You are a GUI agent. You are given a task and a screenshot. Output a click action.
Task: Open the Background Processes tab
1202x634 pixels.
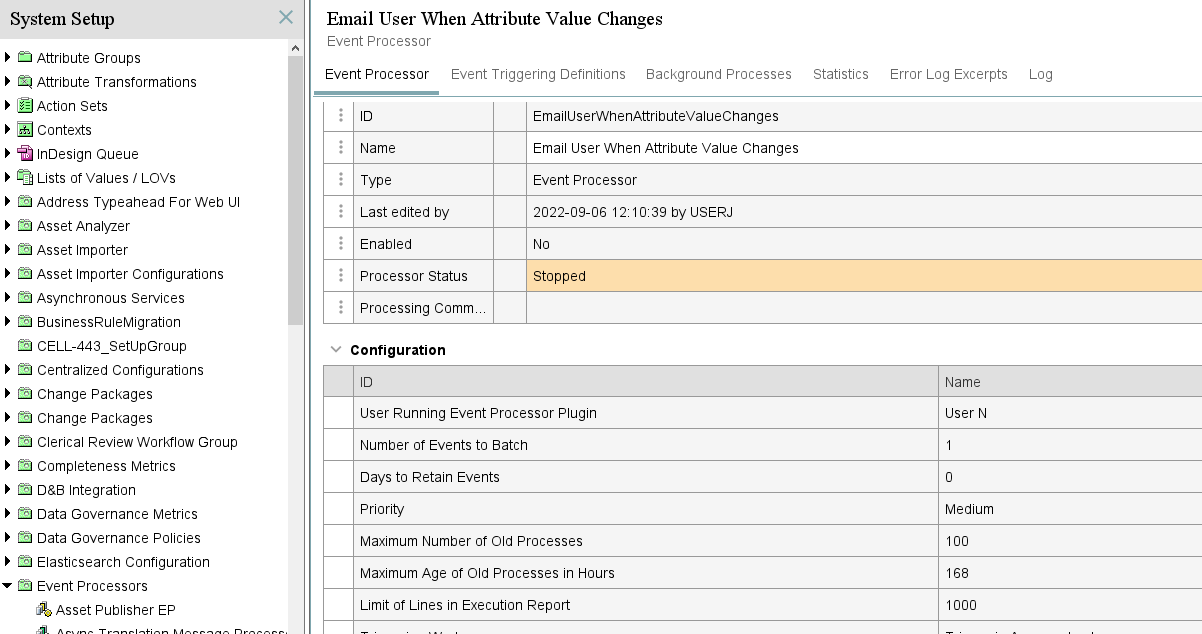coord(719,74)
